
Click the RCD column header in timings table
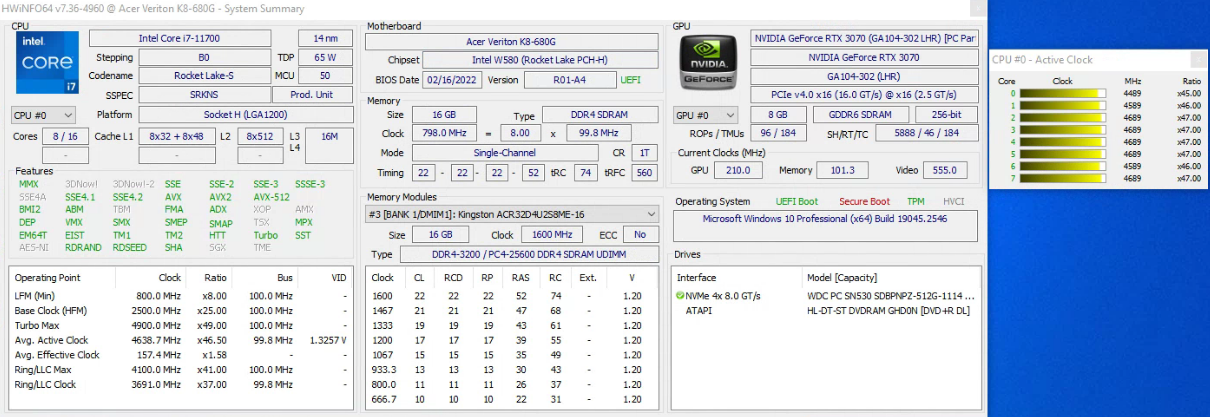click(453, 278)
